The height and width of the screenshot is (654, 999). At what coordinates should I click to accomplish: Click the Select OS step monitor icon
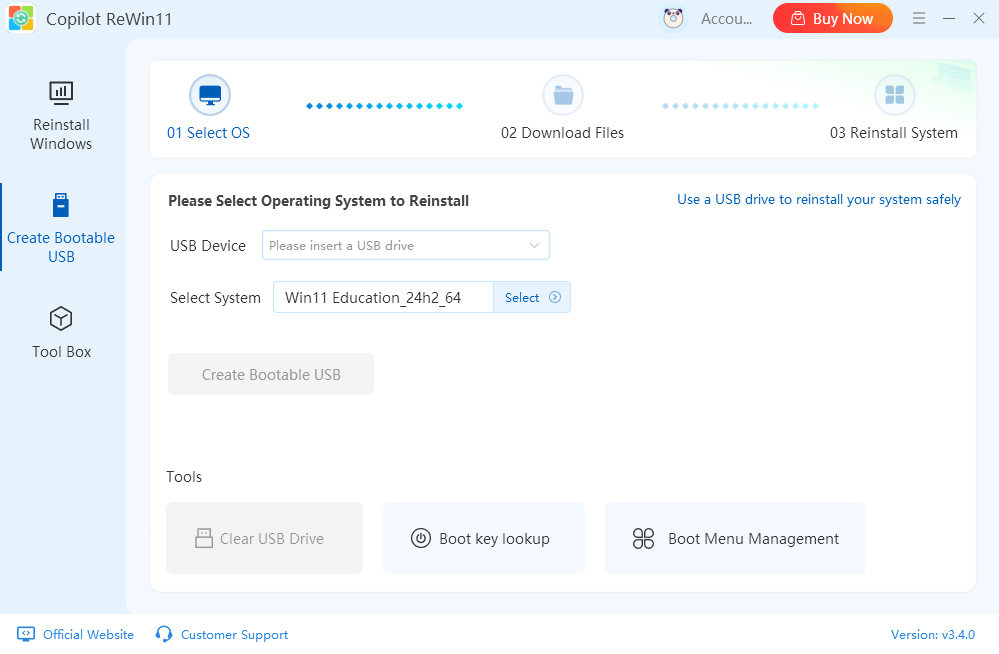(x=210, y=95)
